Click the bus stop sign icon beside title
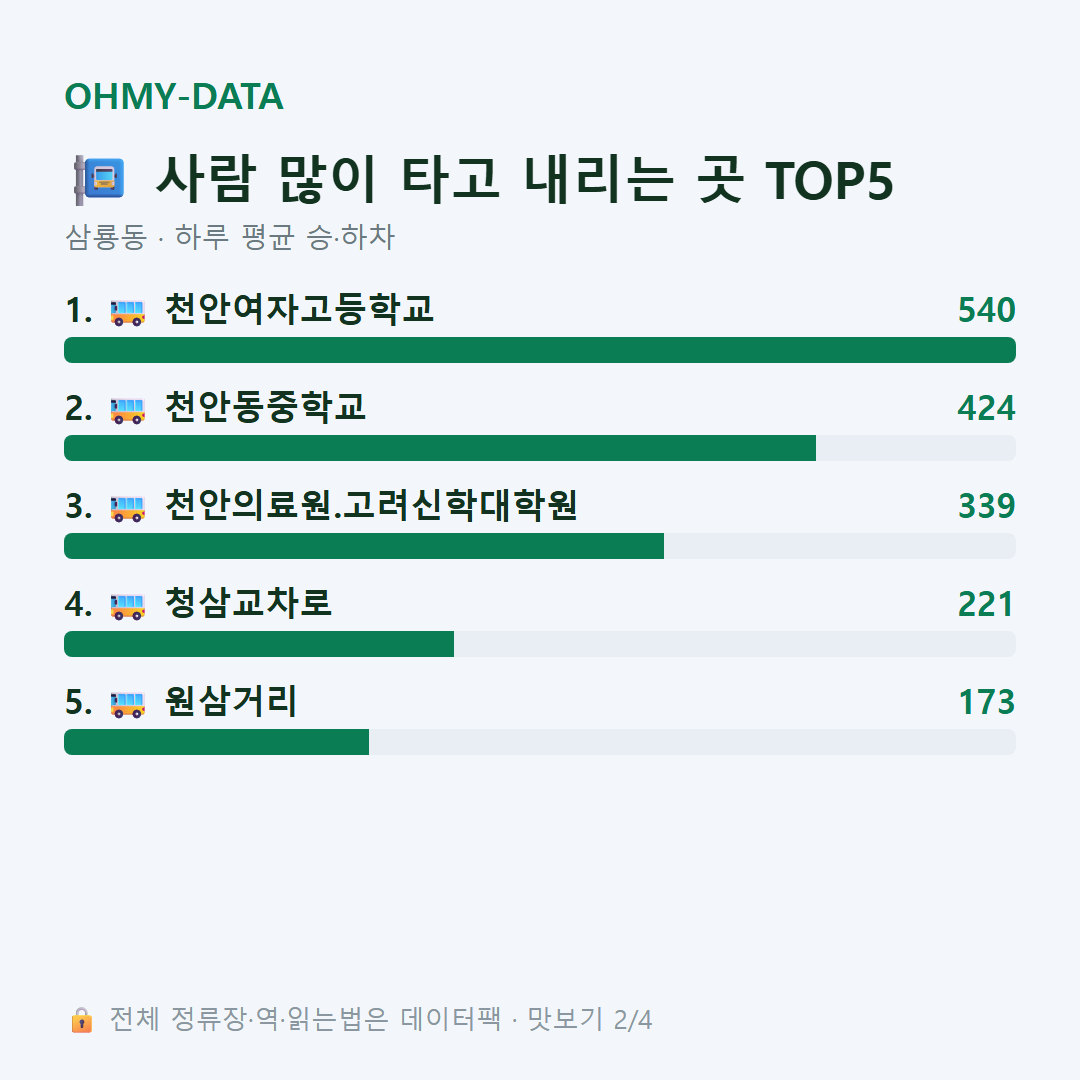Image resolution: width=1080 pixels, height=1080 pixels. point(100,180)
